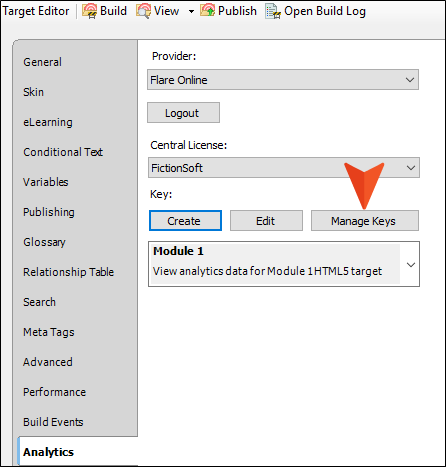Click the Logout button
446x467 pixels.
point(183,113)
